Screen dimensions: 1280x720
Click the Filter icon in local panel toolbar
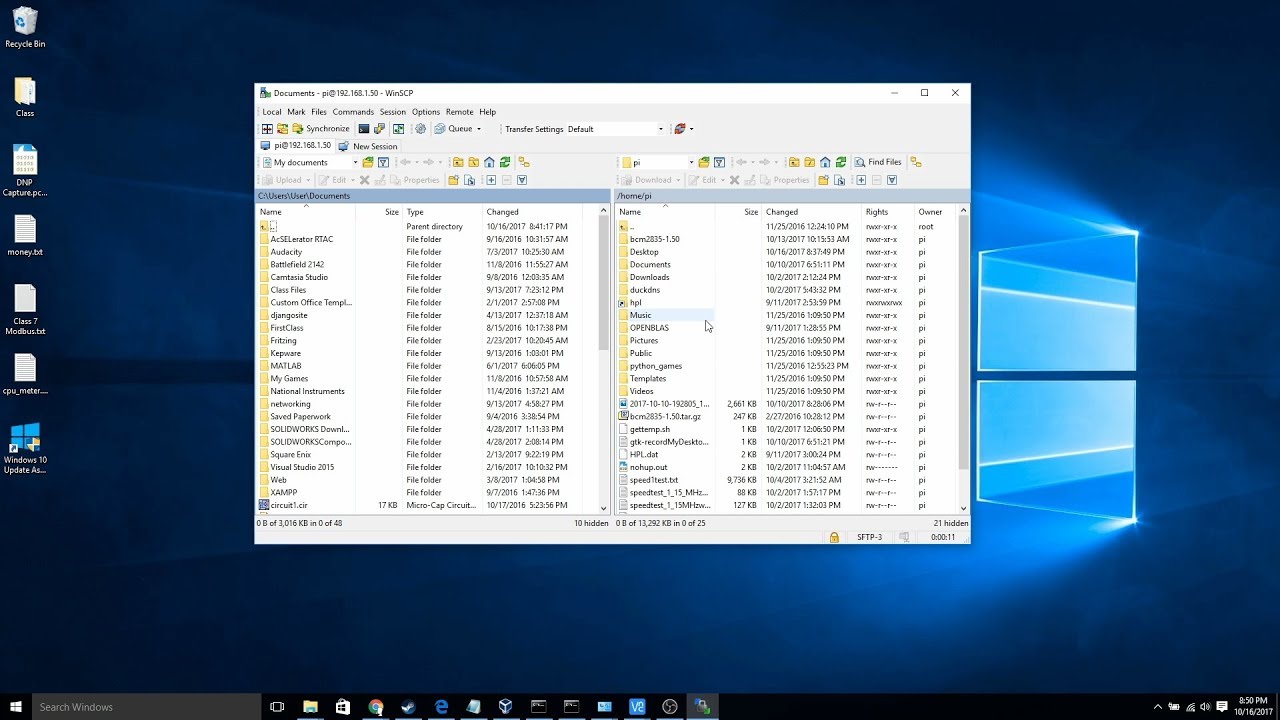[383, 162]
